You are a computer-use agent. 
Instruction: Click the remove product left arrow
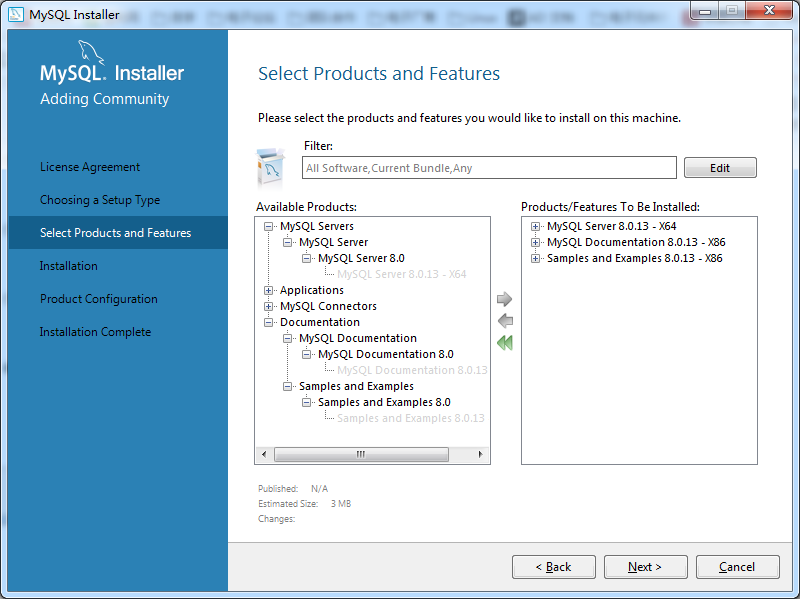coord(505,321)
